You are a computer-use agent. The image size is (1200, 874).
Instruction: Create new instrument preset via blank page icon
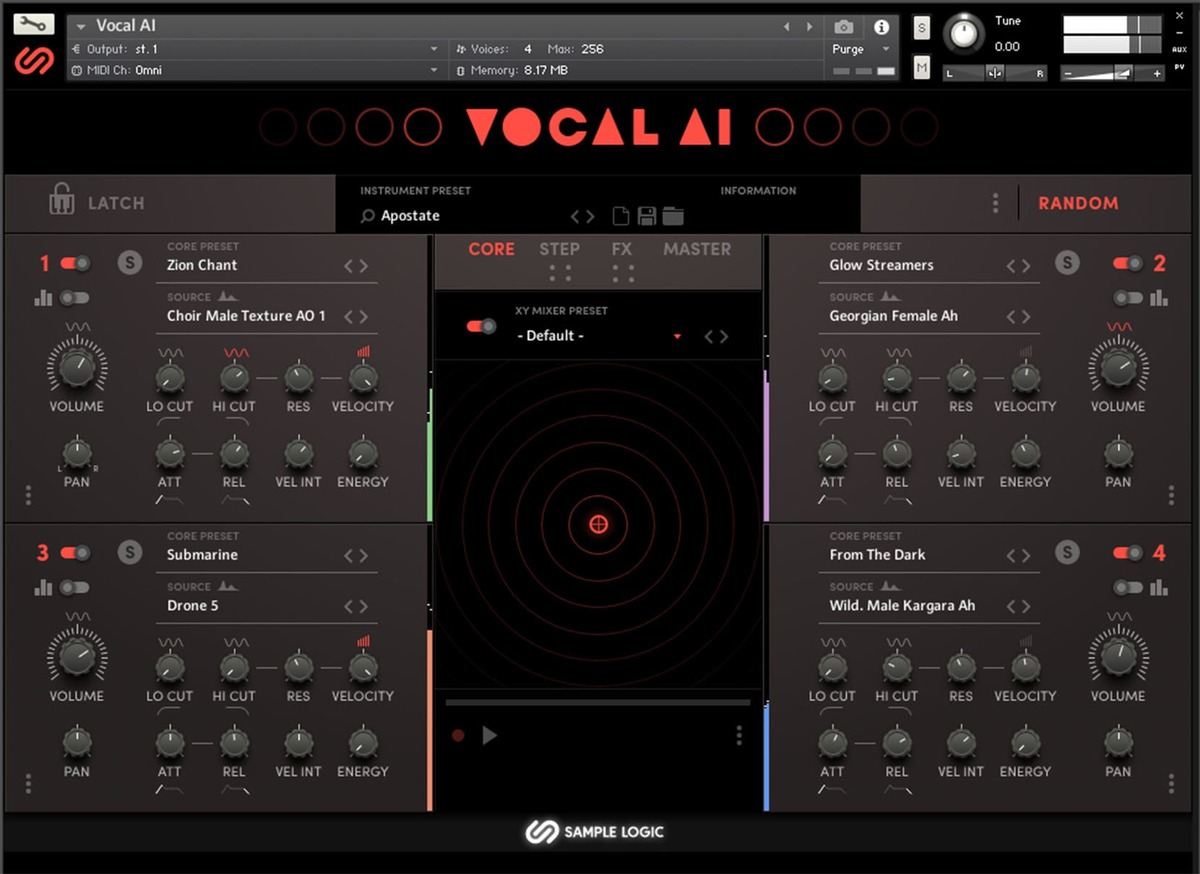tap(620, 215)
